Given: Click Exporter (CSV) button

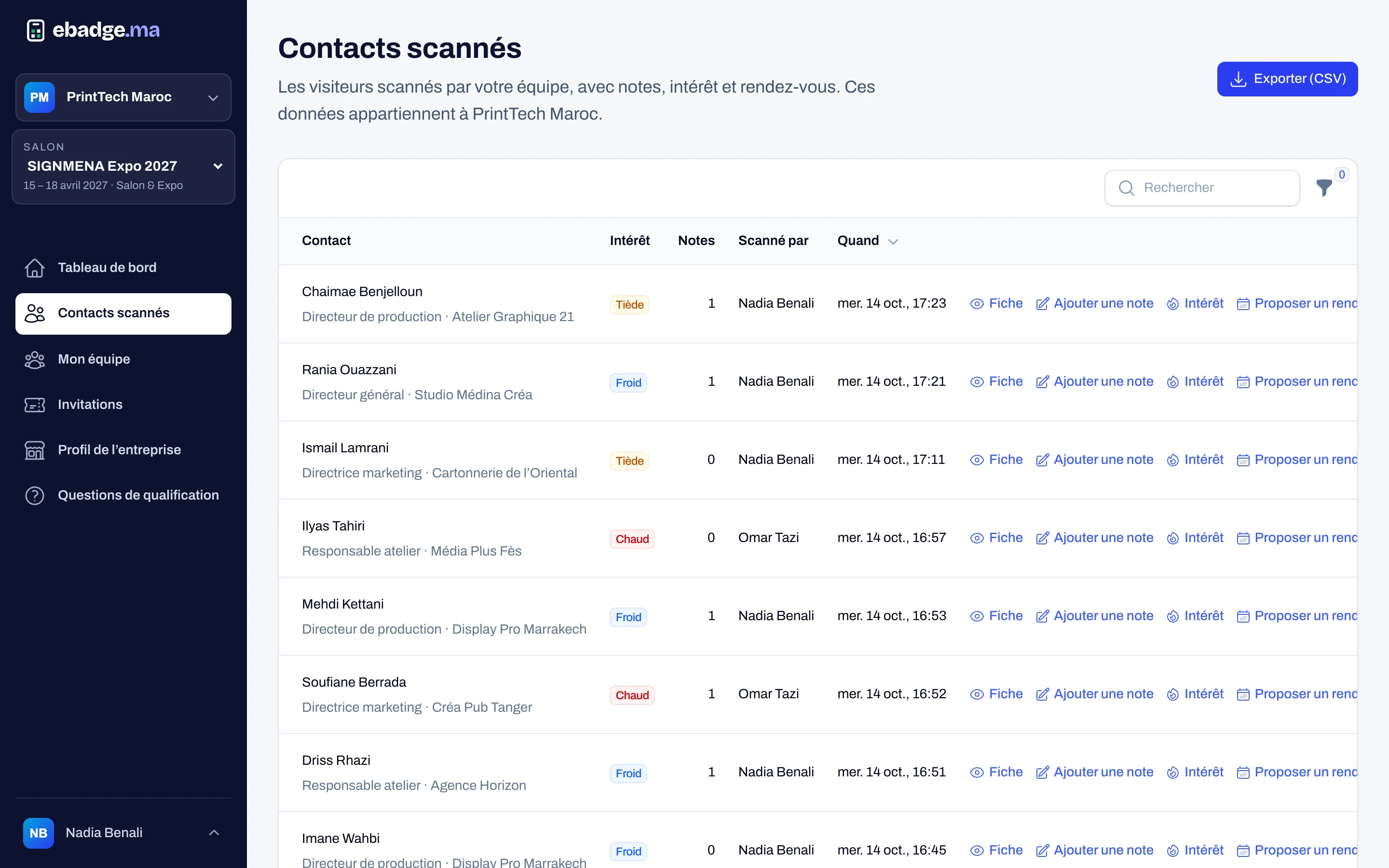Looking at the screenshot, I should (1287, 79).
